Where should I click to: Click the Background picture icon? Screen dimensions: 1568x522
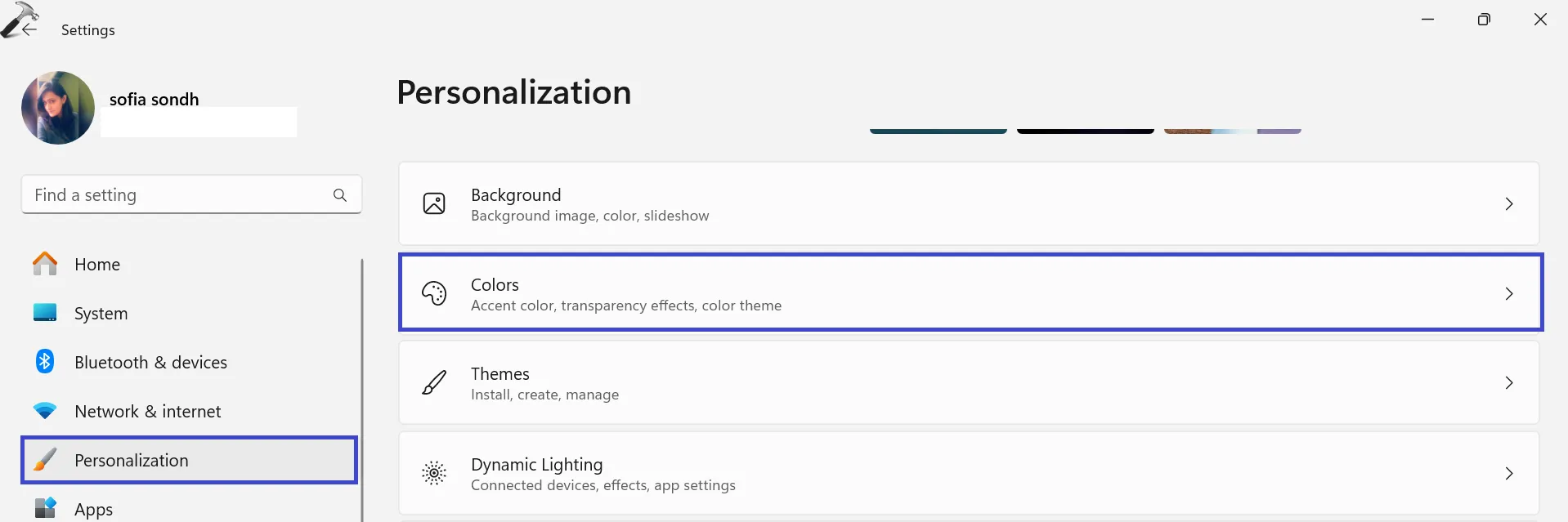(x=434, y=203)
